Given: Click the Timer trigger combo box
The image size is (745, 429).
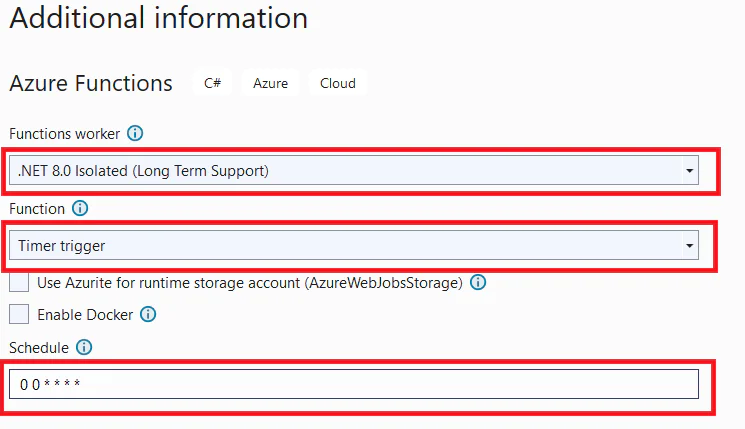Looking at the screenshot, I should [x=354, y=245].
